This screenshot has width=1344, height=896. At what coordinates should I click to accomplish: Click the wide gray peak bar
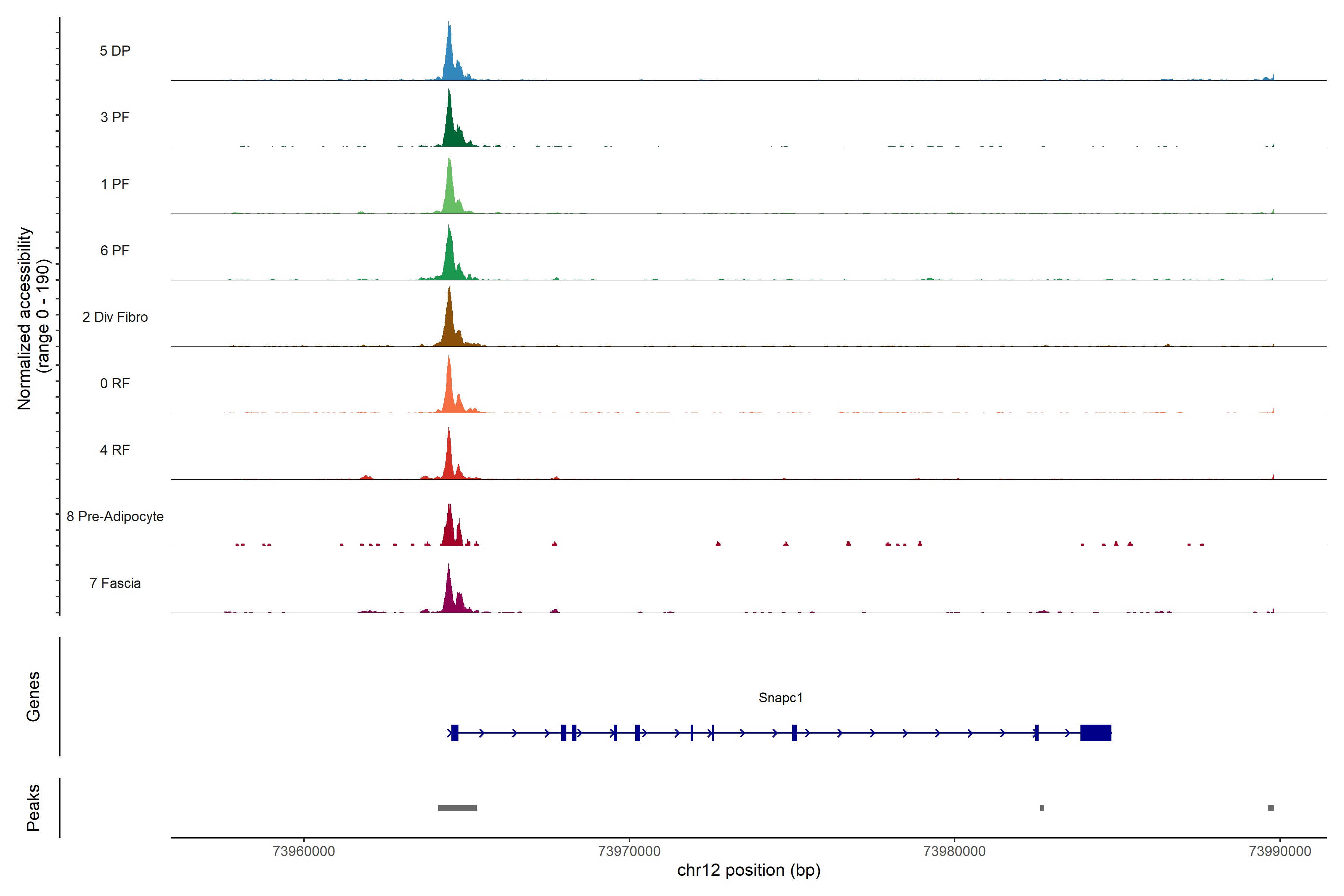point(457,808)
